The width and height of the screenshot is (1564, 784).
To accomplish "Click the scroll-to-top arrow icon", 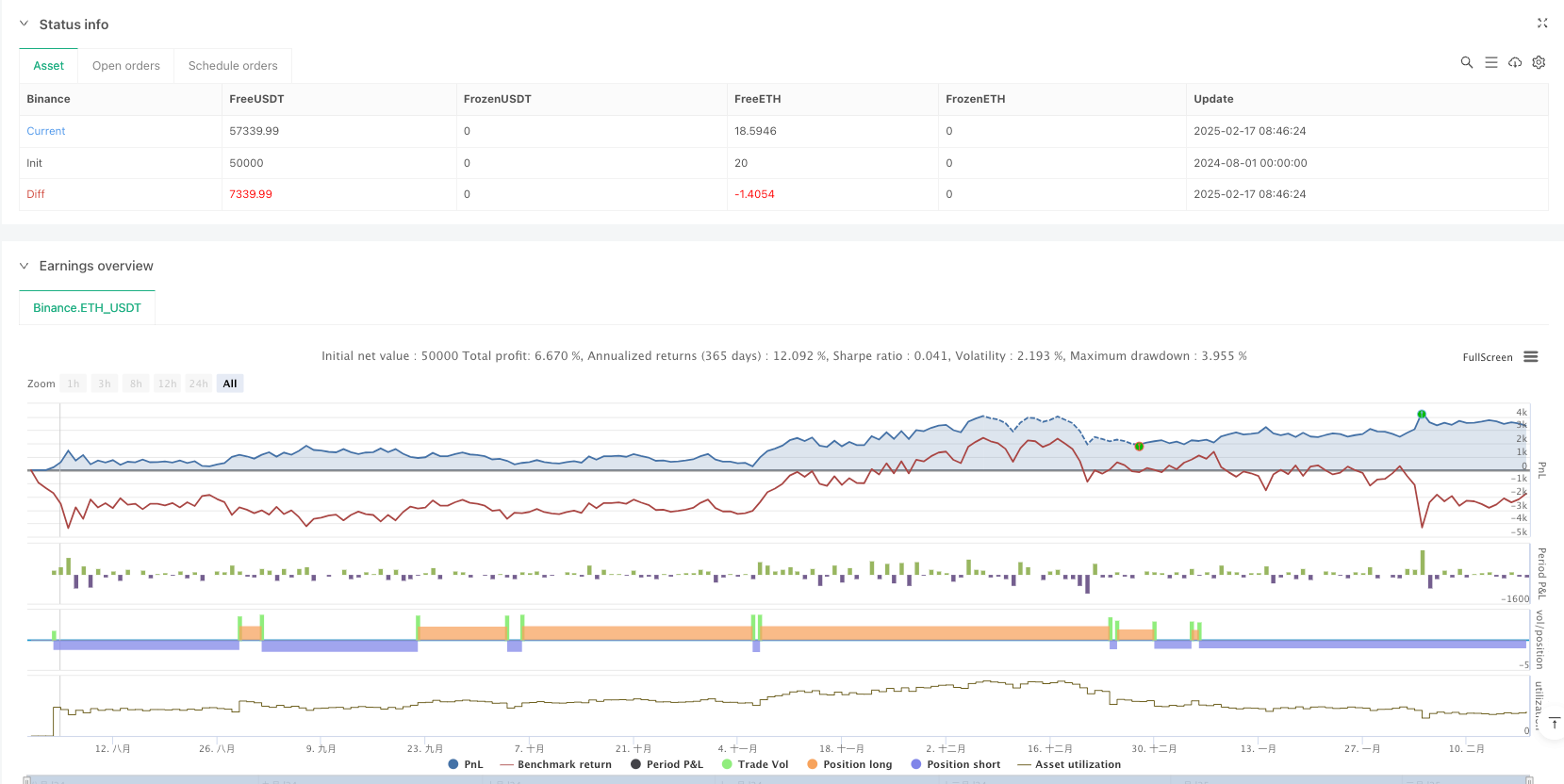I will pos(1555,724).
